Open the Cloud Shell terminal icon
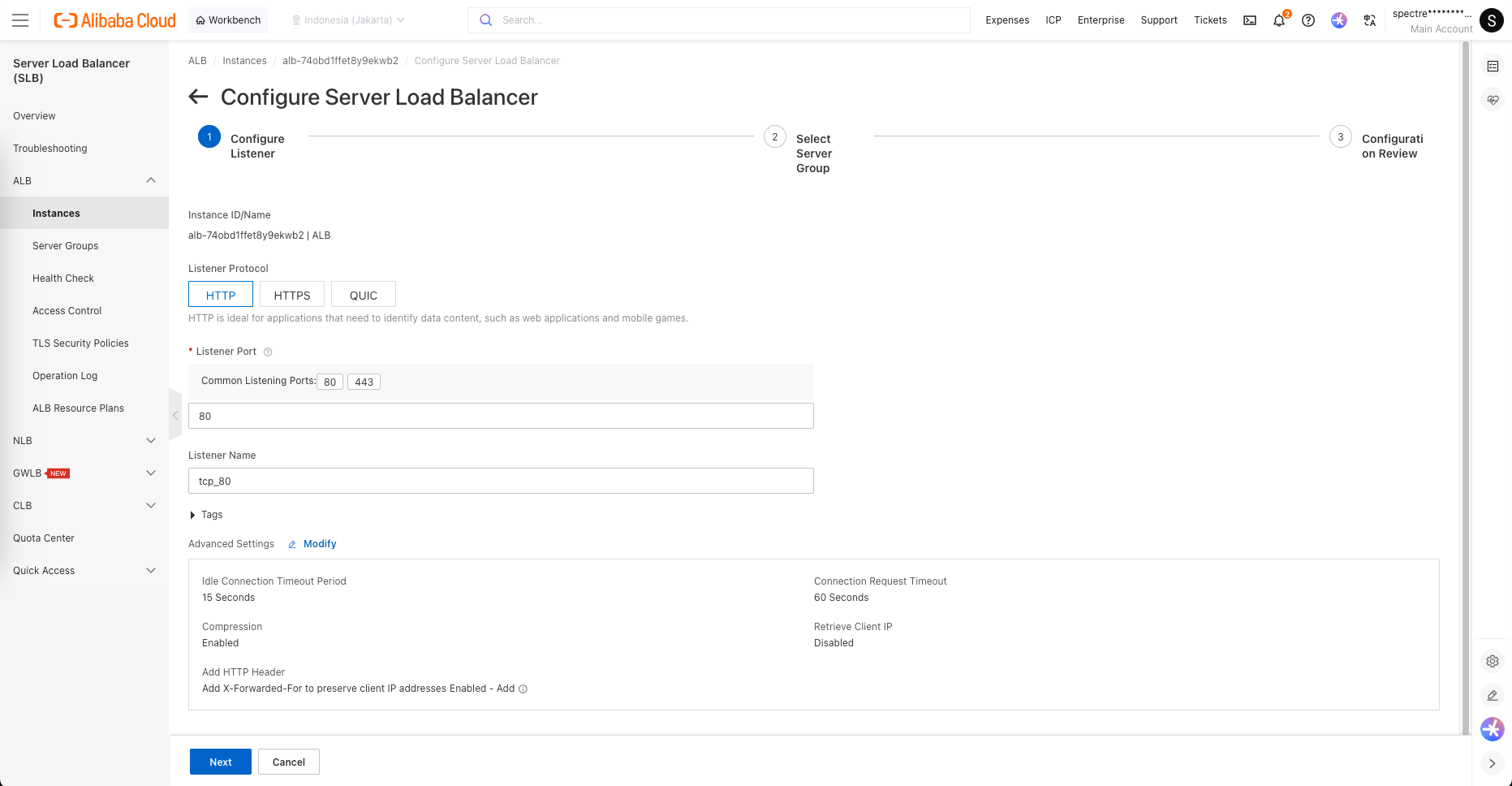The width and height of the screenshot is (1512, 786). pyautogui.click(x=1250, y=20)
